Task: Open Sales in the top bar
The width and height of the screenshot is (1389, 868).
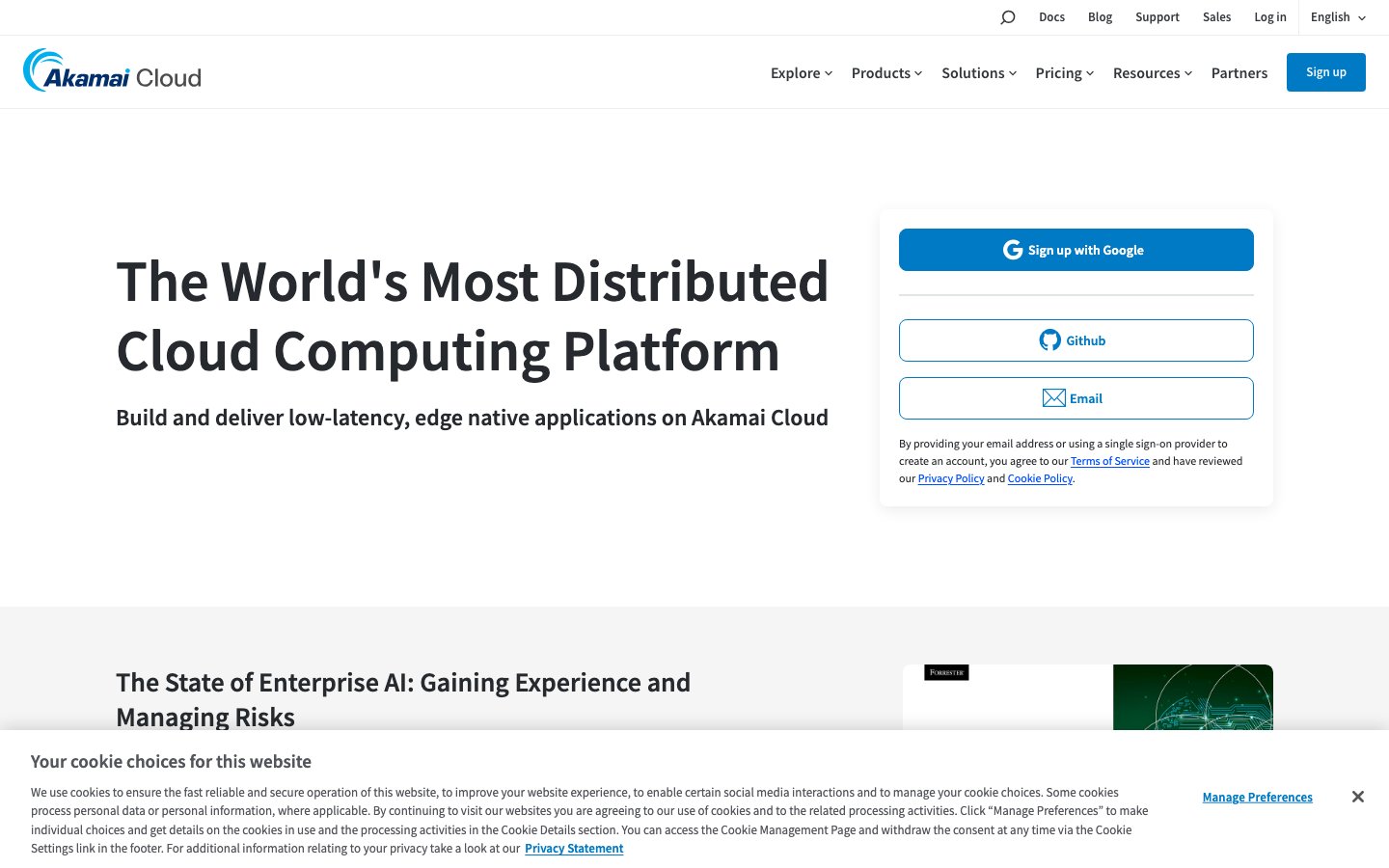Action: click(1216, 17)
